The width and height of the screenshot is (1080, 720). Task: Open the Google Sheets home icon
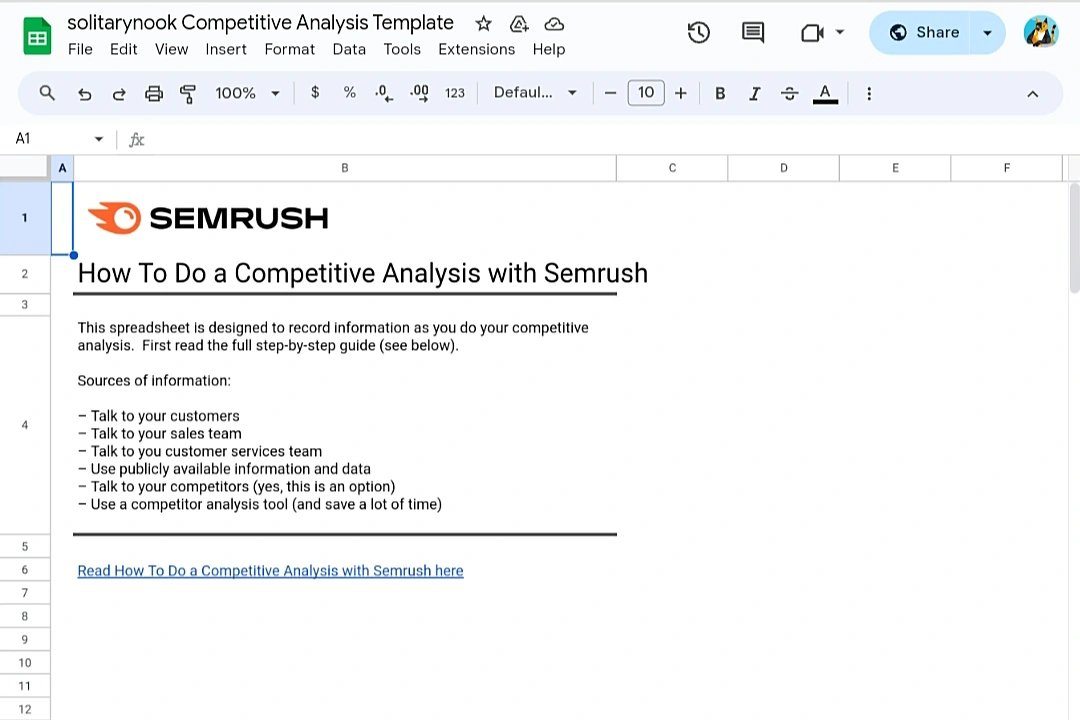coord(37,36)
